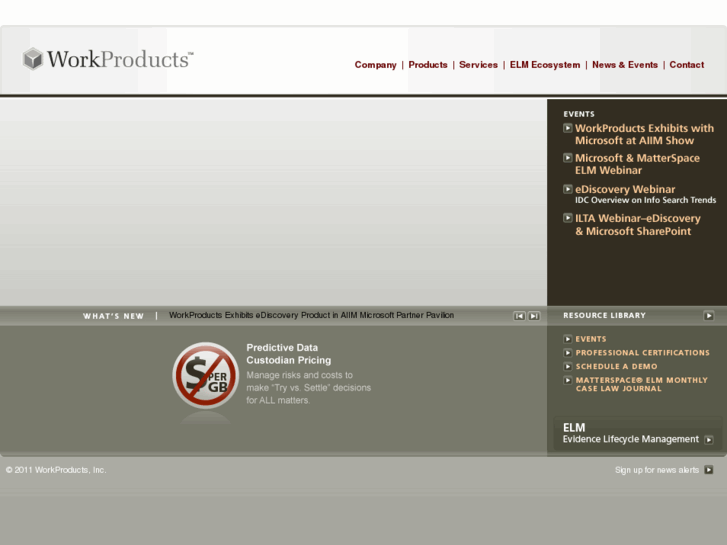
Task: Open MatterSpace ELM Monthly Case Law Journal
Action: point(642,385)
